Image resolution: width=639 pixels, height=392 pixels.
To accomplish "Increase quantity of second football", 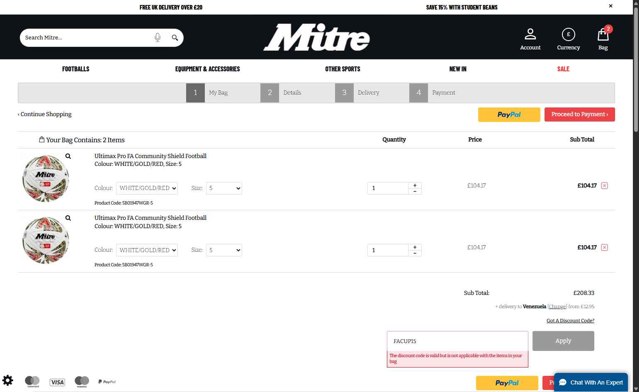I will [x=415, y=247].
